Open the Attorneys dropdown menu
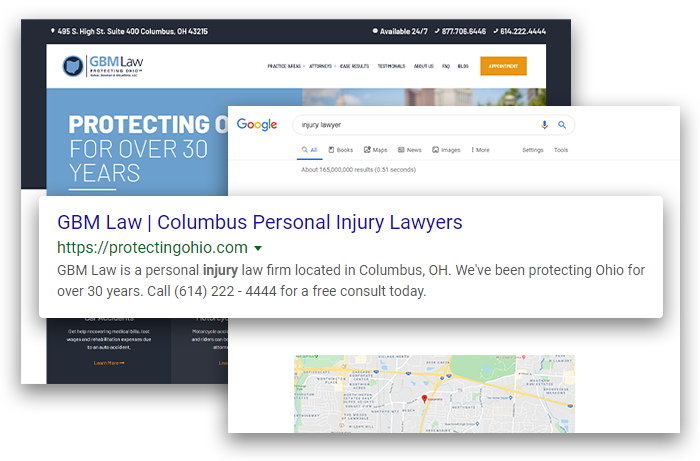Screen dimensions: 700x461 point(322,66)
